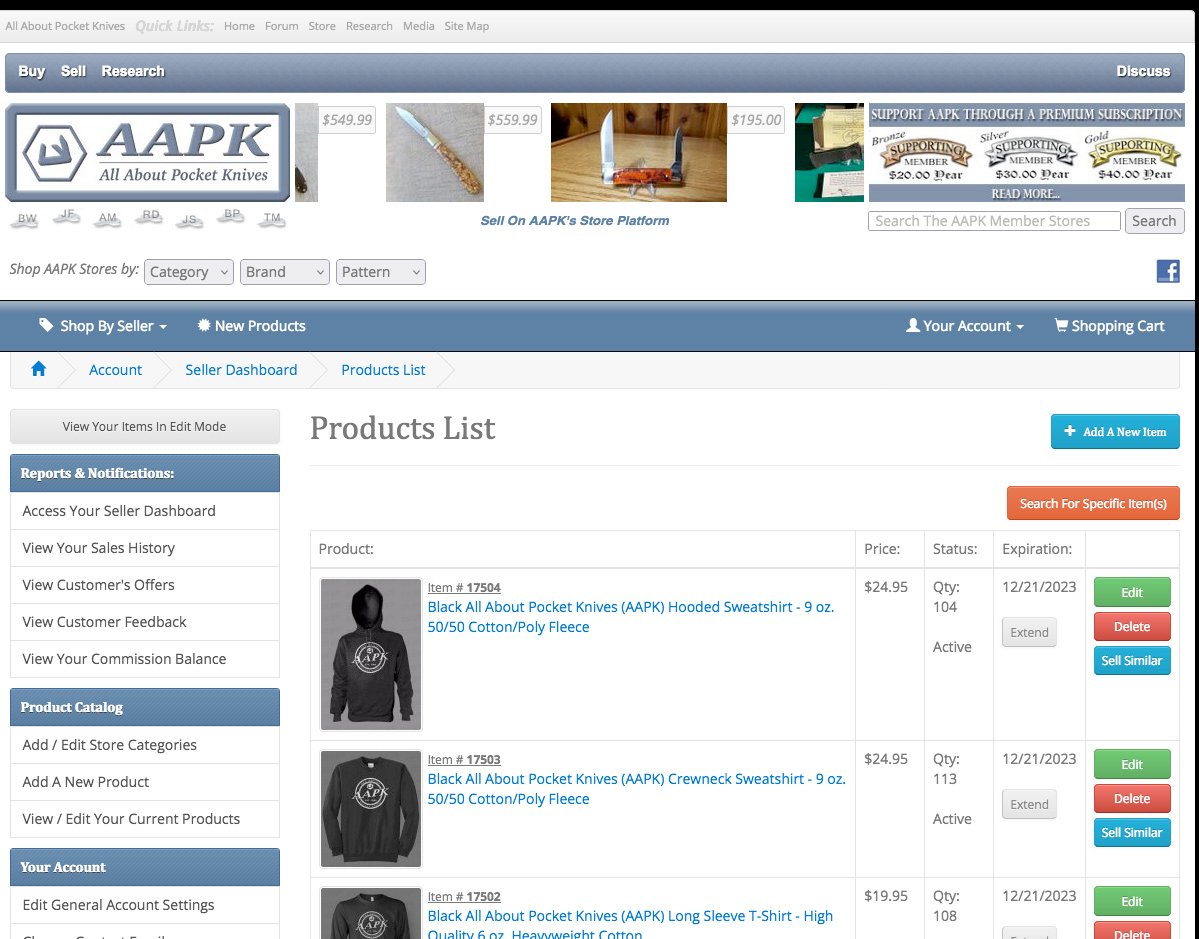The width and height of the screenshot is (1199, 939).
Task: Edit item 17503 crewneck sweatshirt
Action: tap(1132, 765)
